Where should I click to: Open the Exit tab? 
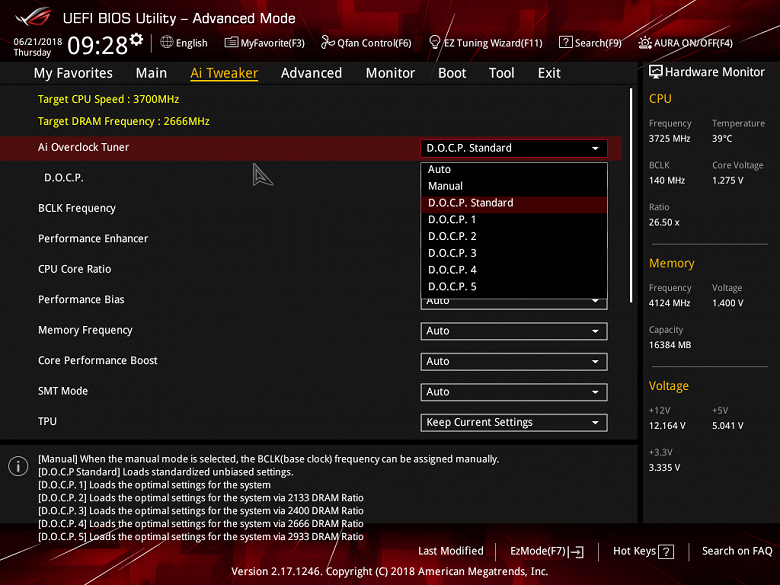point(549,73)
